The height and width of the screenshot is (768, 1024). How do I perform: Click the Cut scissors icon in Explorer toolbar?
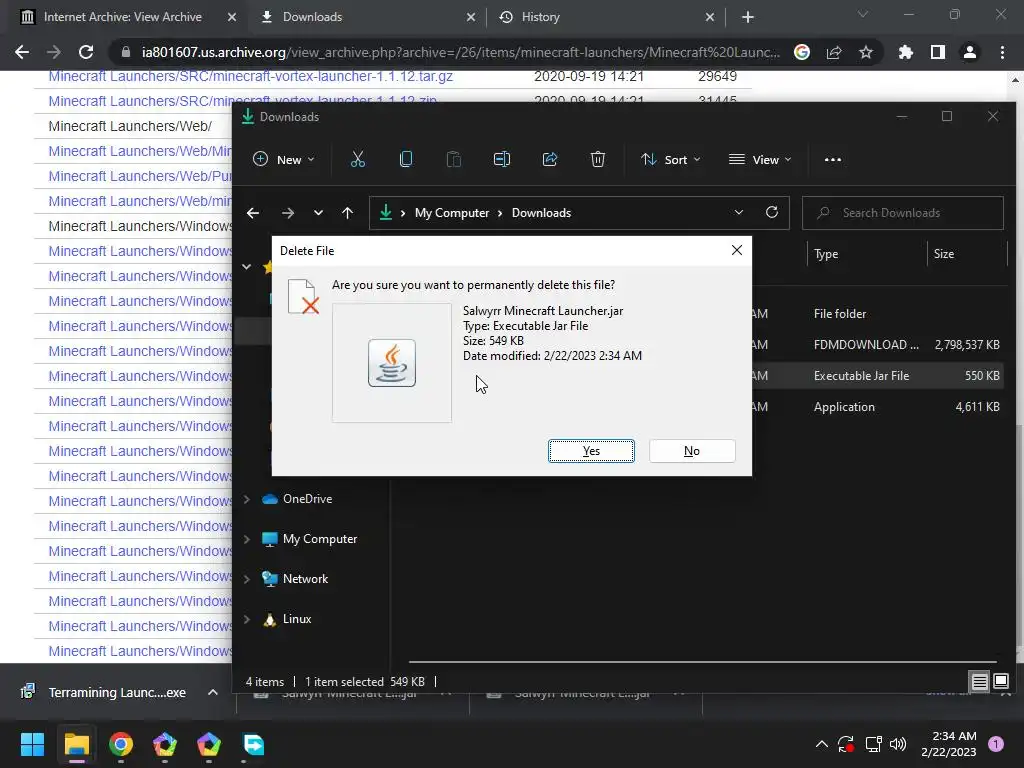(x=358, y=159)
